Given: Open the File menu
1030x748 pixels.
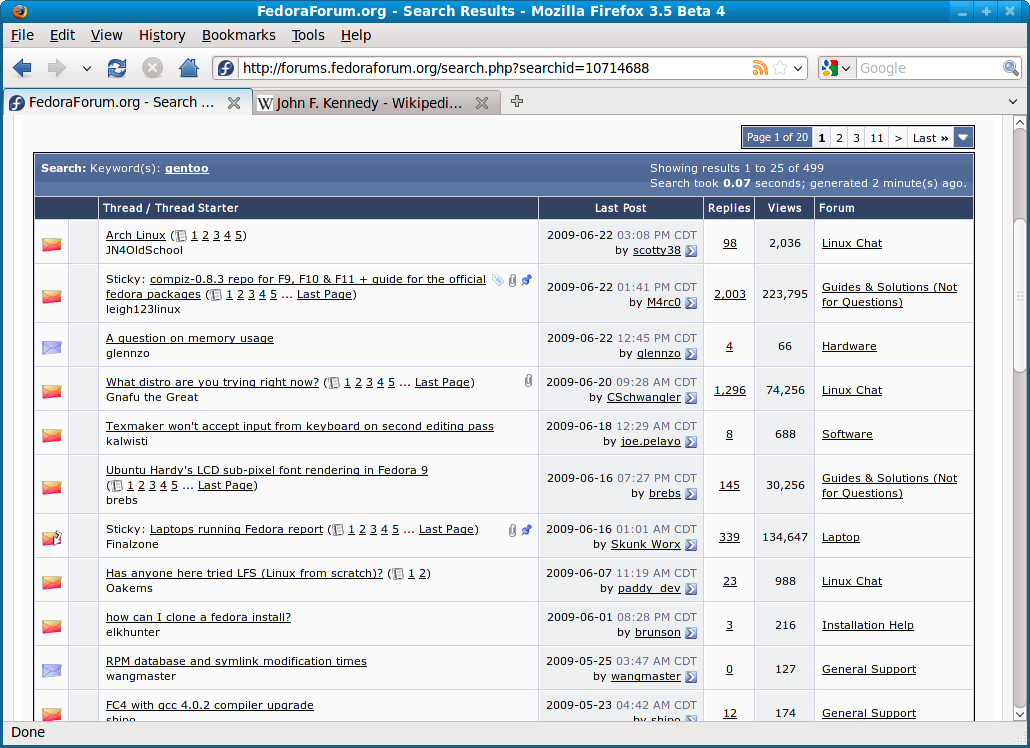Looking at the screenshot, I should 22,35.
